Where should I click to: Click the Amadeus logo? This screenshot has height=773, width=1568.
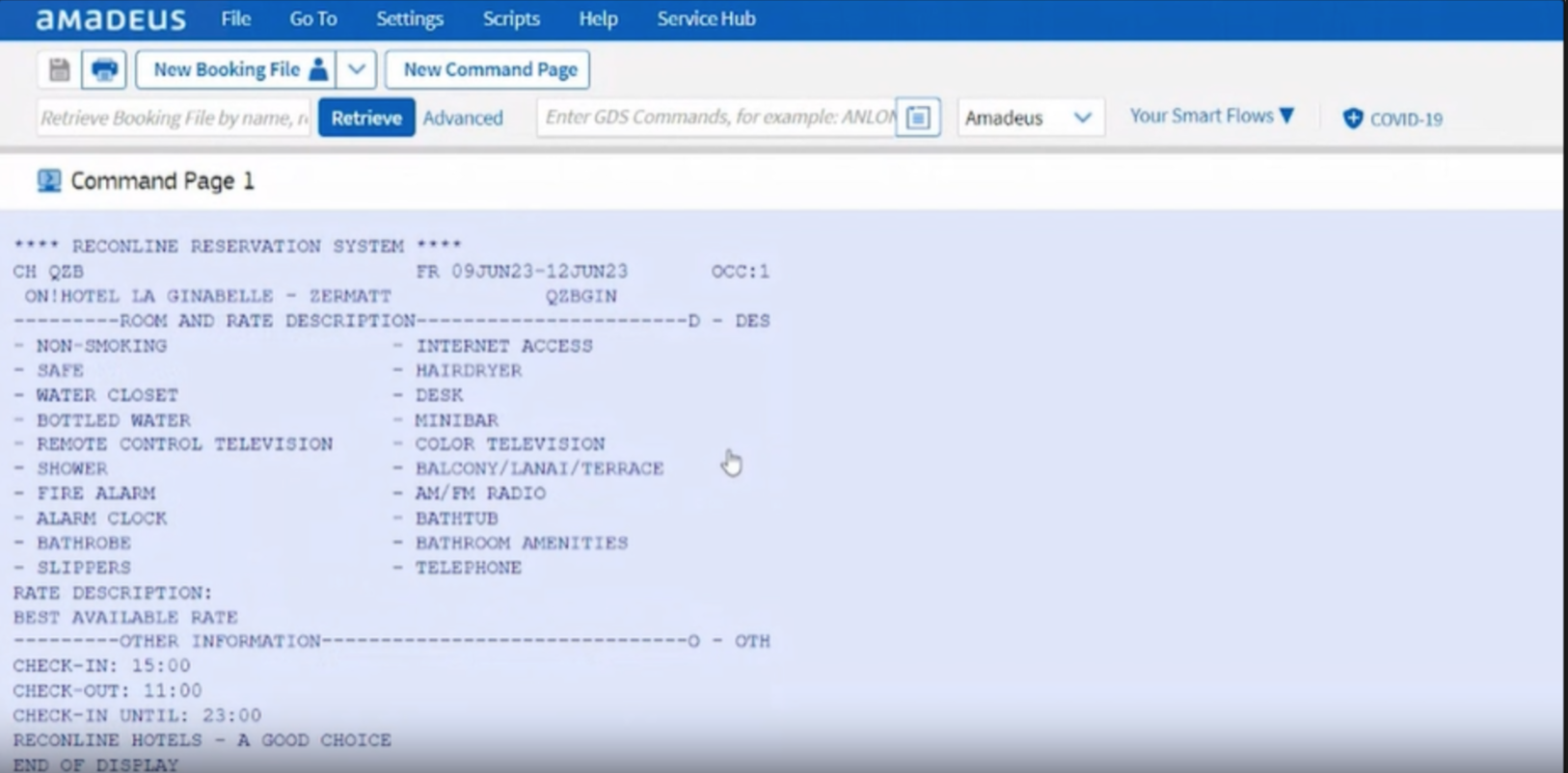point(111,19)
